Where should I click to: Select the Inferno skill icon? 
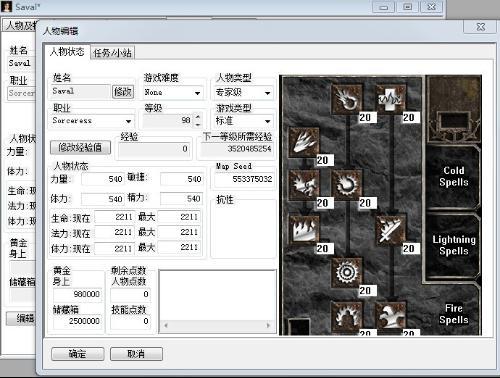tap(303, 142)
